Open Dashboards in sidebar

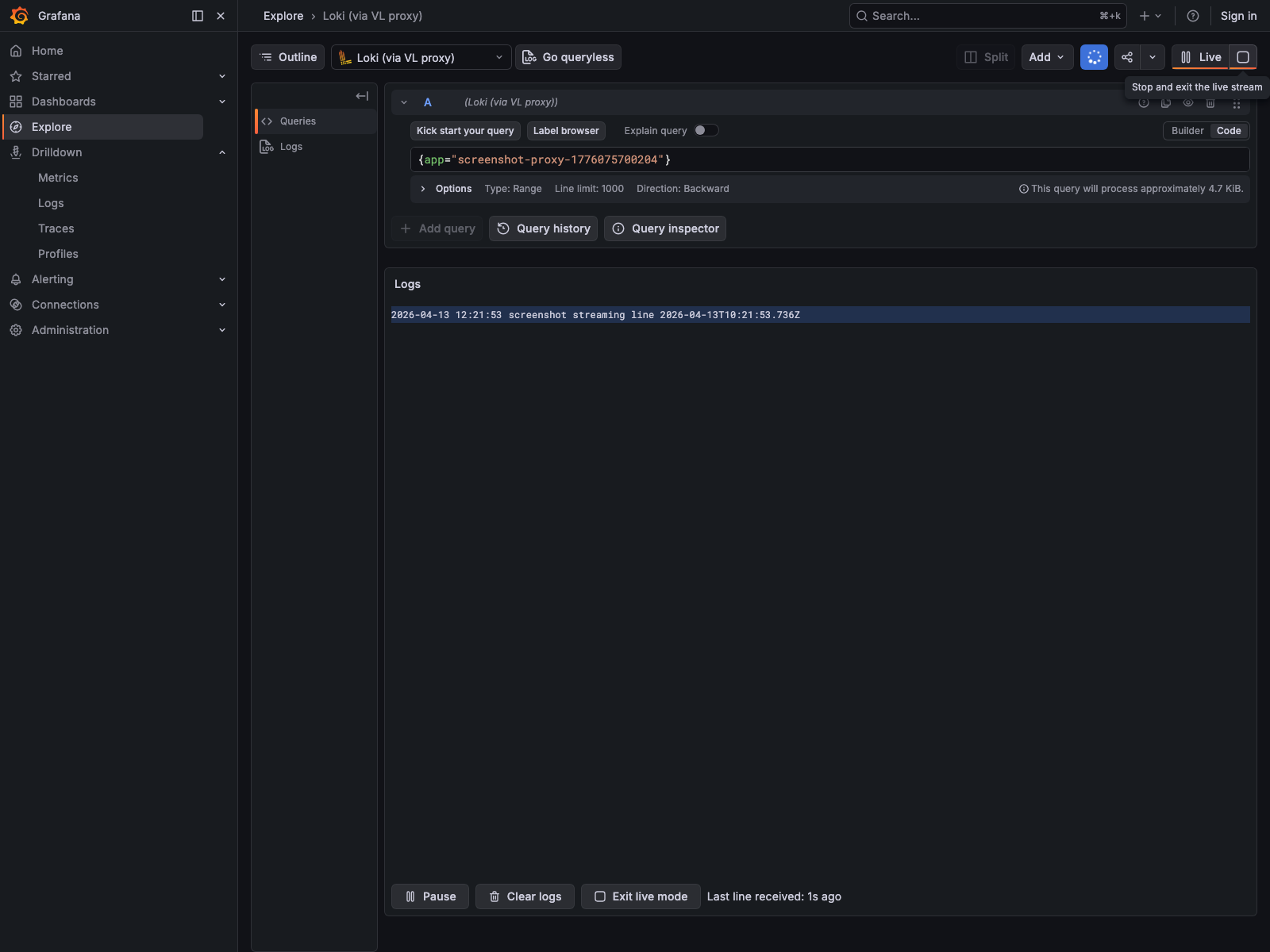[63, 102]
